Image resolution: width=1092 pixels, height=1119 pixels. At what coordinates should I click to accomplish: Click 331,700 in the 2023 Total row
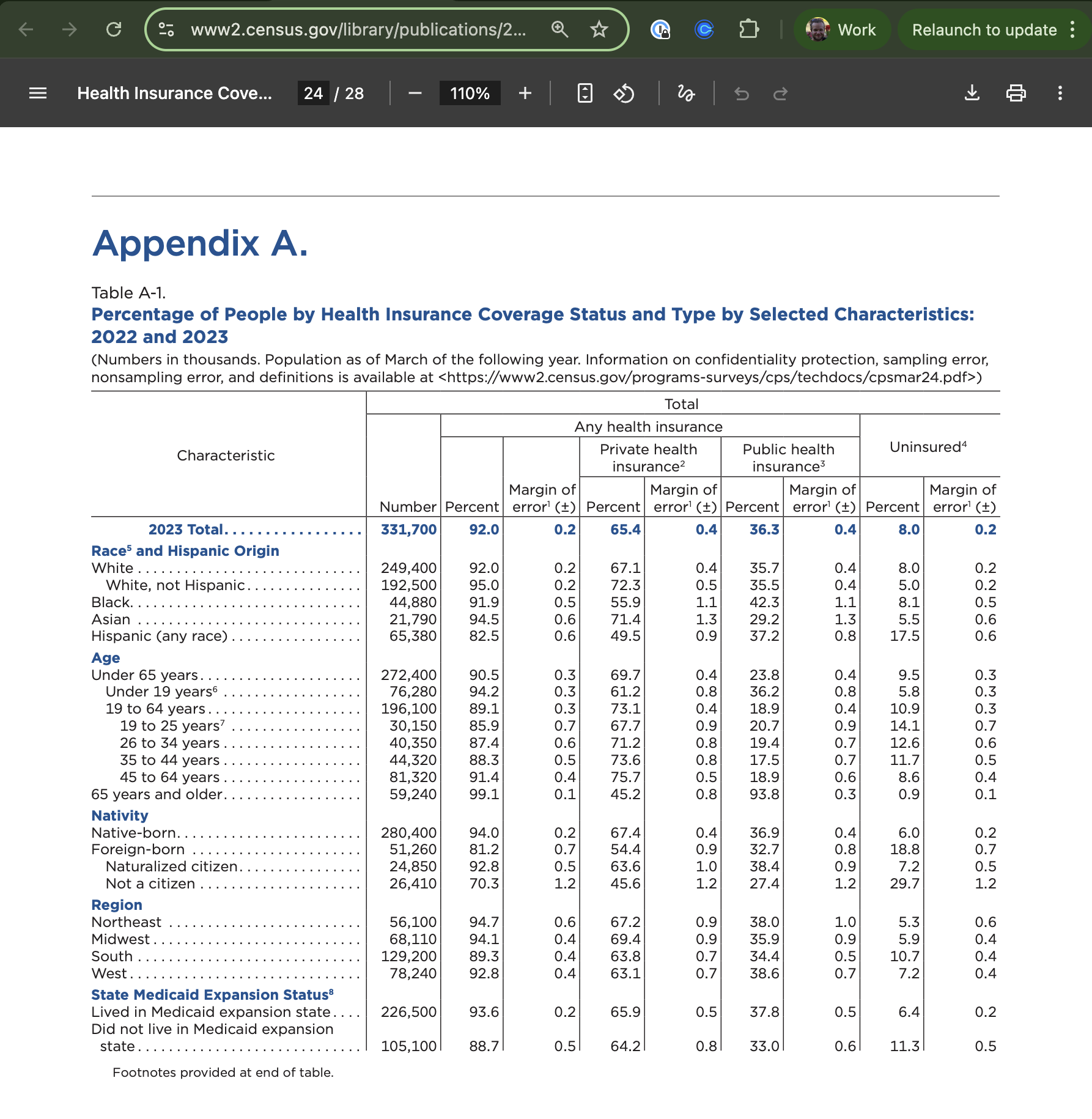tap(408, 530)
